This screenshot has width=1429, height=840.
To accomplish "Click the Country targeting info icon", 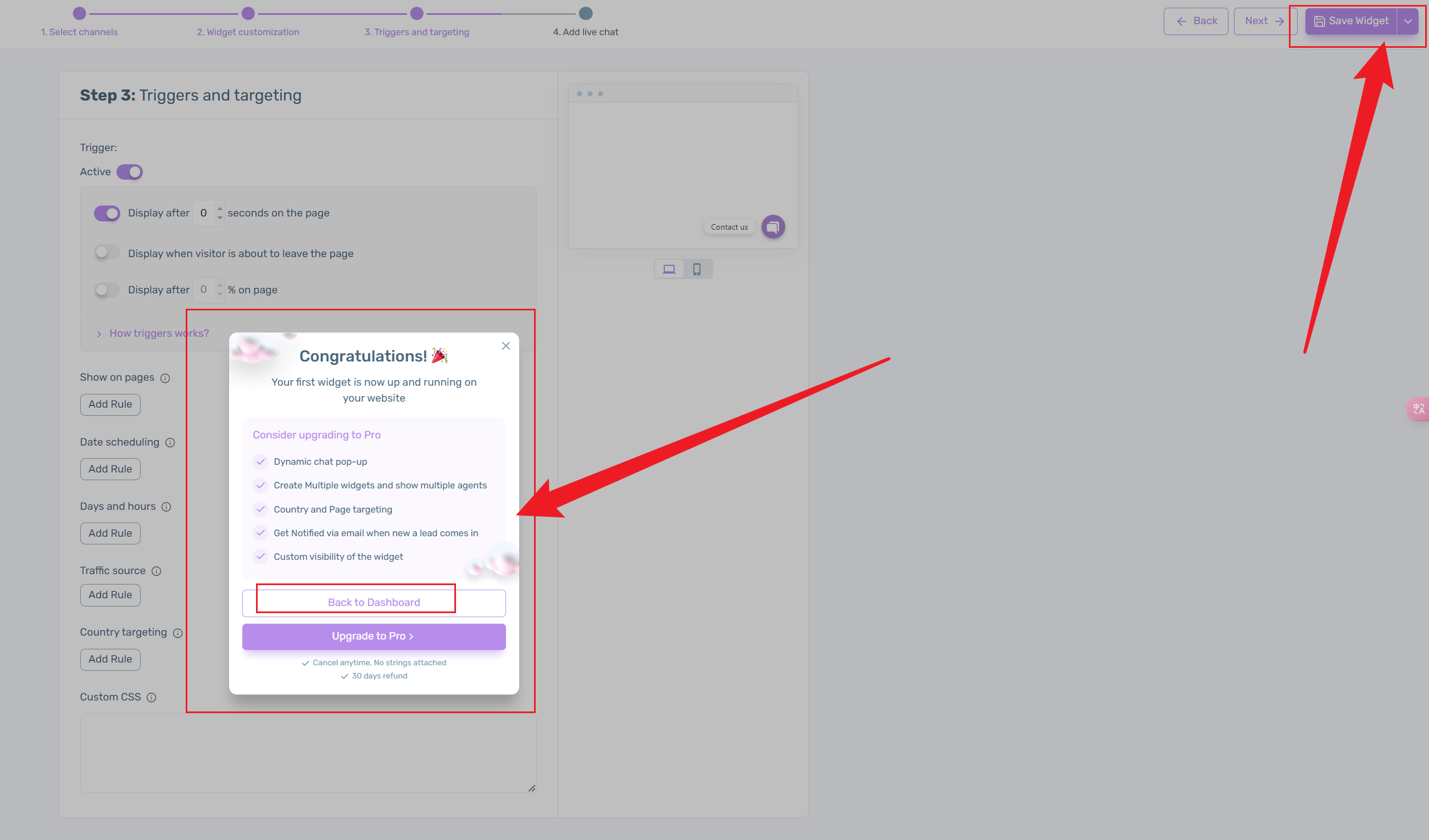I will click(178, 633).
